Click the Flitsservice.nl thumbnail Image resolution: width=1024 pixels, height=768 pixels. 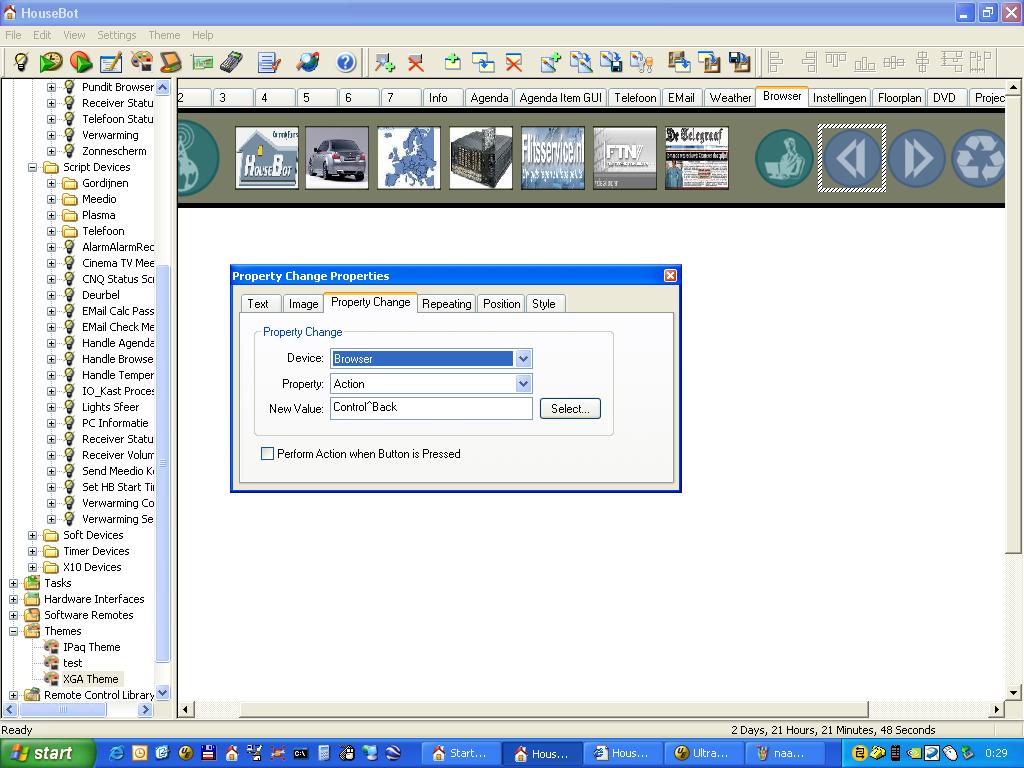pyautogui.click(x=552, y=158)
